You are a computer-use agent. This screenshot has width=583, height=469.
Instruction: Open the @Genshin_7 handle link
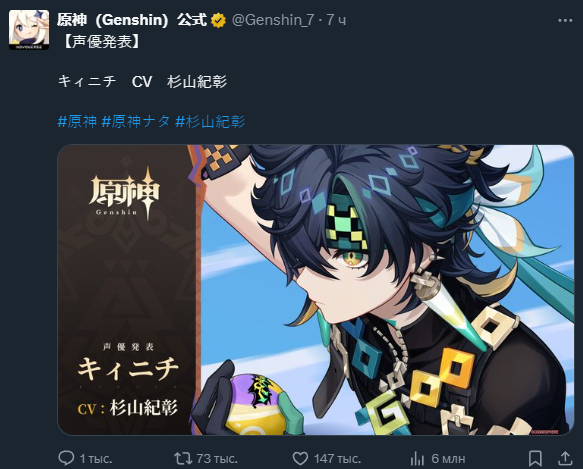tap(273, 20)
